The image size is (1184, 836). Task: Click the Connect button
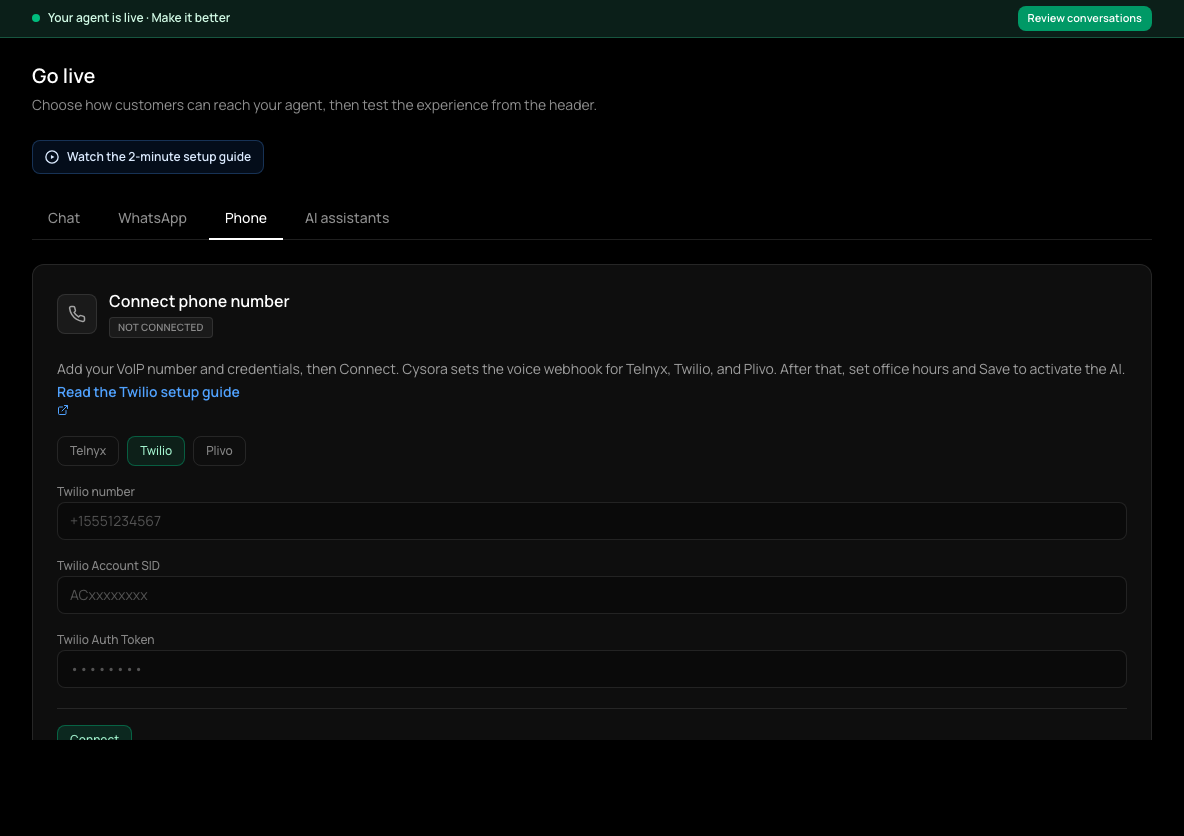pyautogui.click(x=94, y=733)
